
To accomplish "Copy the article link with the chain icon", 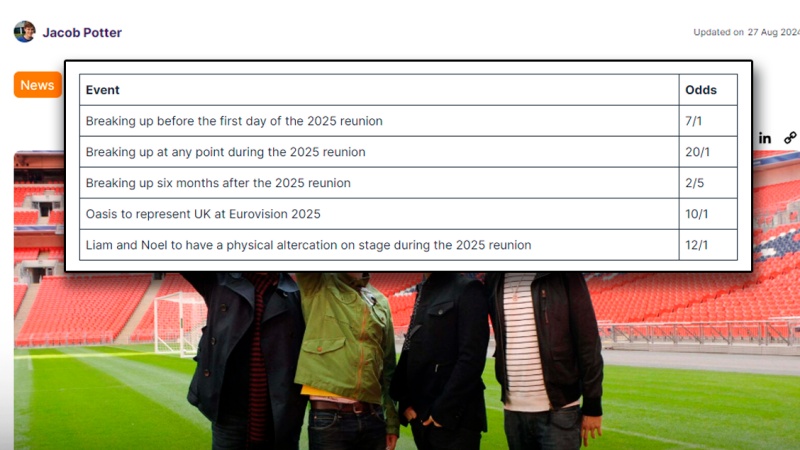I will pyautogui.click(x=790, y=138).
